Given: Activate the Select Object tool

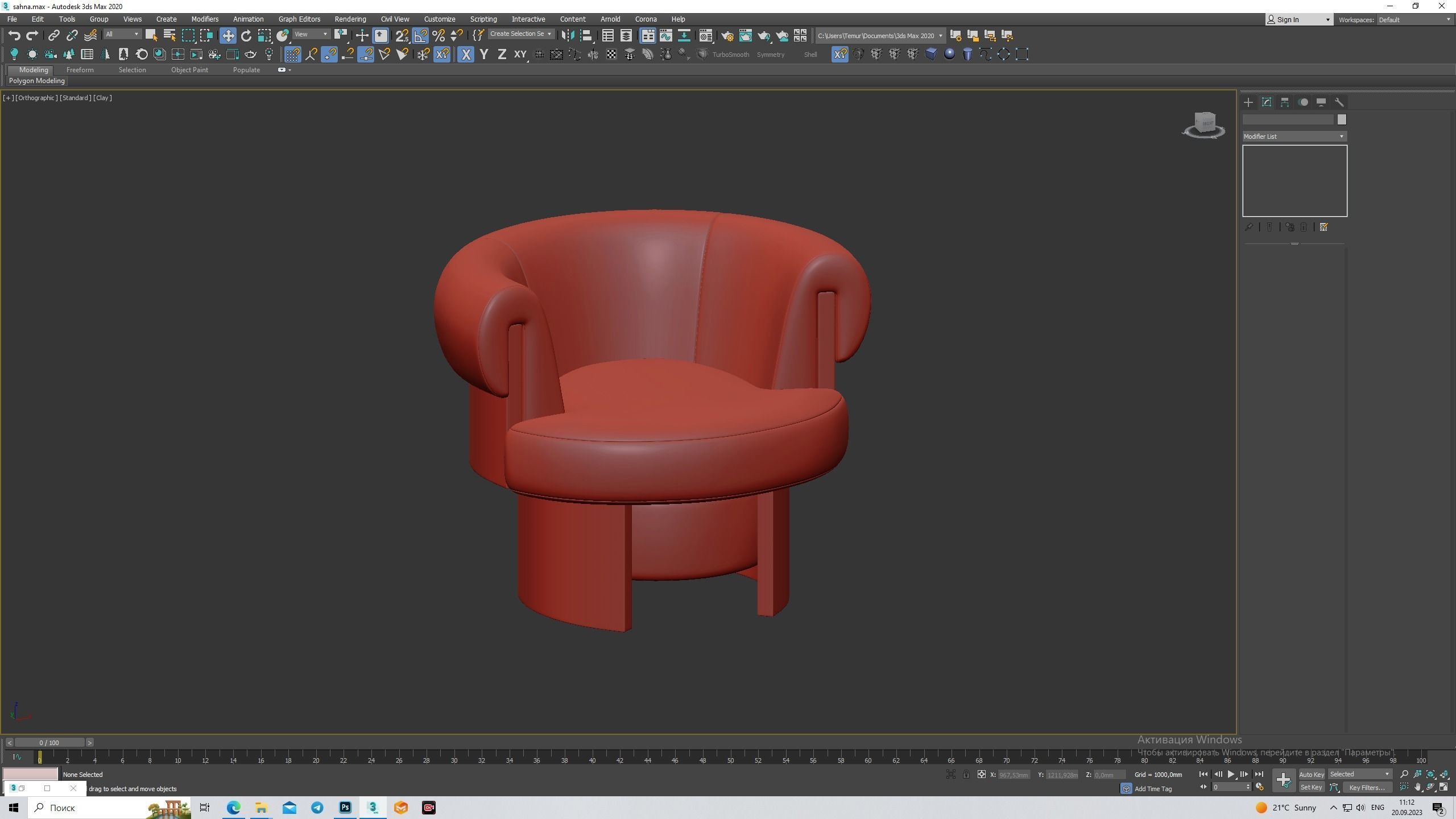Looking at the screenshot, I should (151, 36).
